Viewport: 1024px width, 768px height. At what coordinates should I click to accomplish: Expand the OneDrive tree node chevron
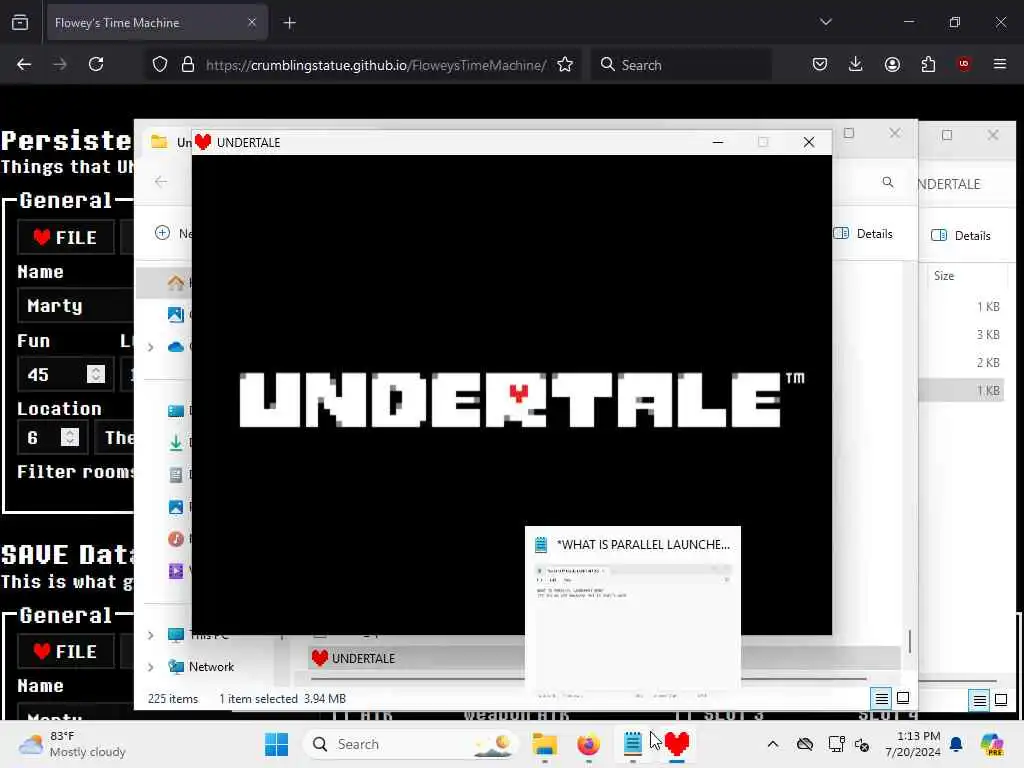[151, 347]
